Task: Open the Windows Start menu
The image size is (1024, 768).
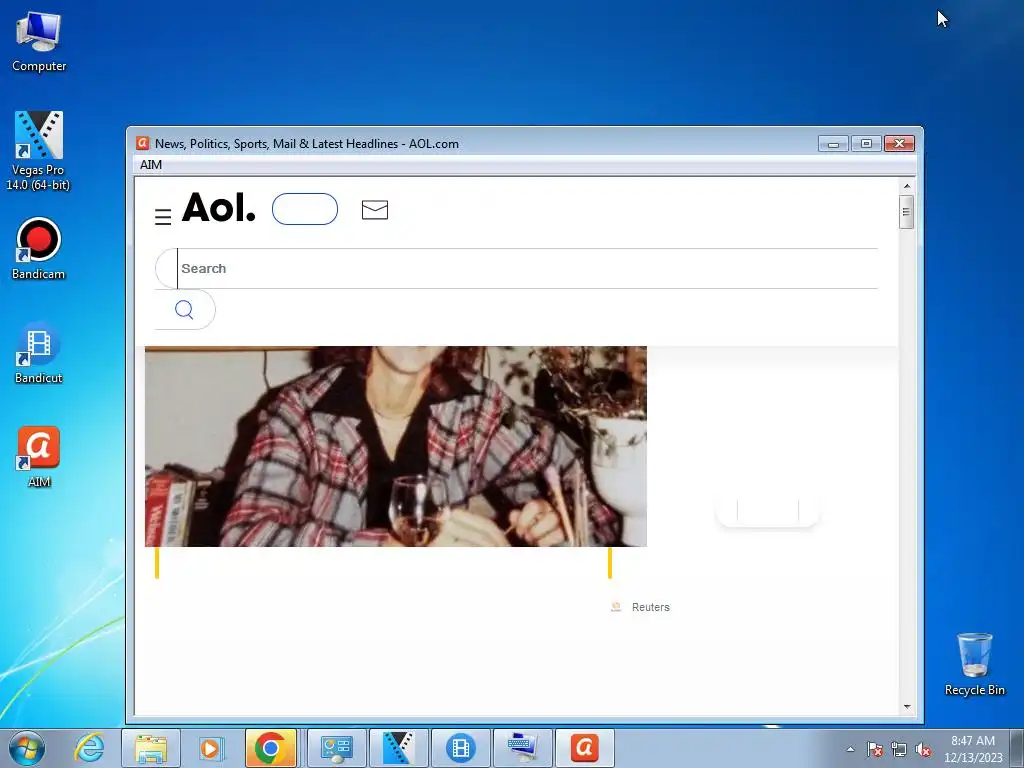Action: 27,748
